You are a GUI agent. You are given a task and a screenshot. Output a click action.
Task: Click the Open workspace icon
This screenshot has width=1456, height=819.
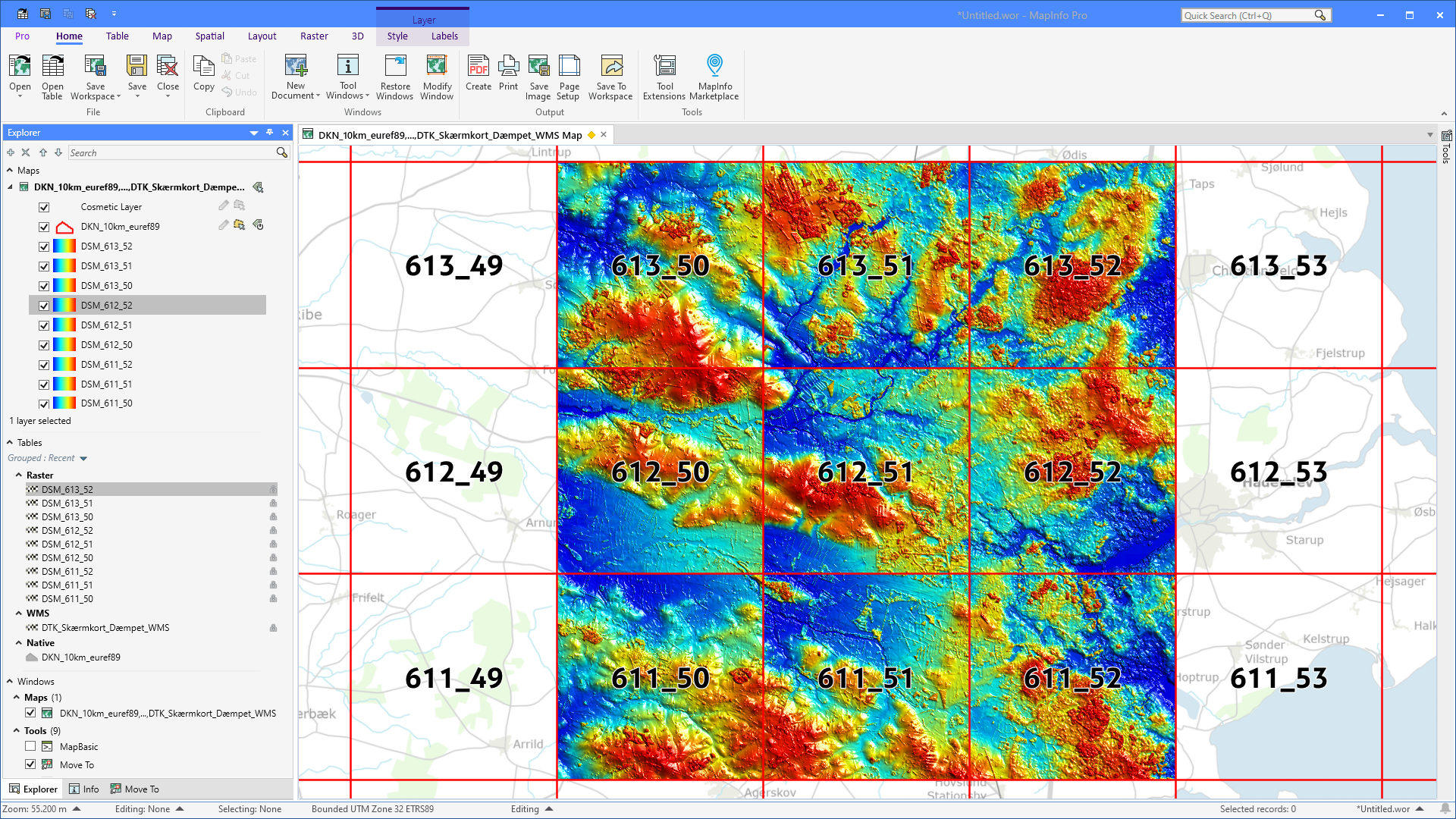[x=20, y=66]
